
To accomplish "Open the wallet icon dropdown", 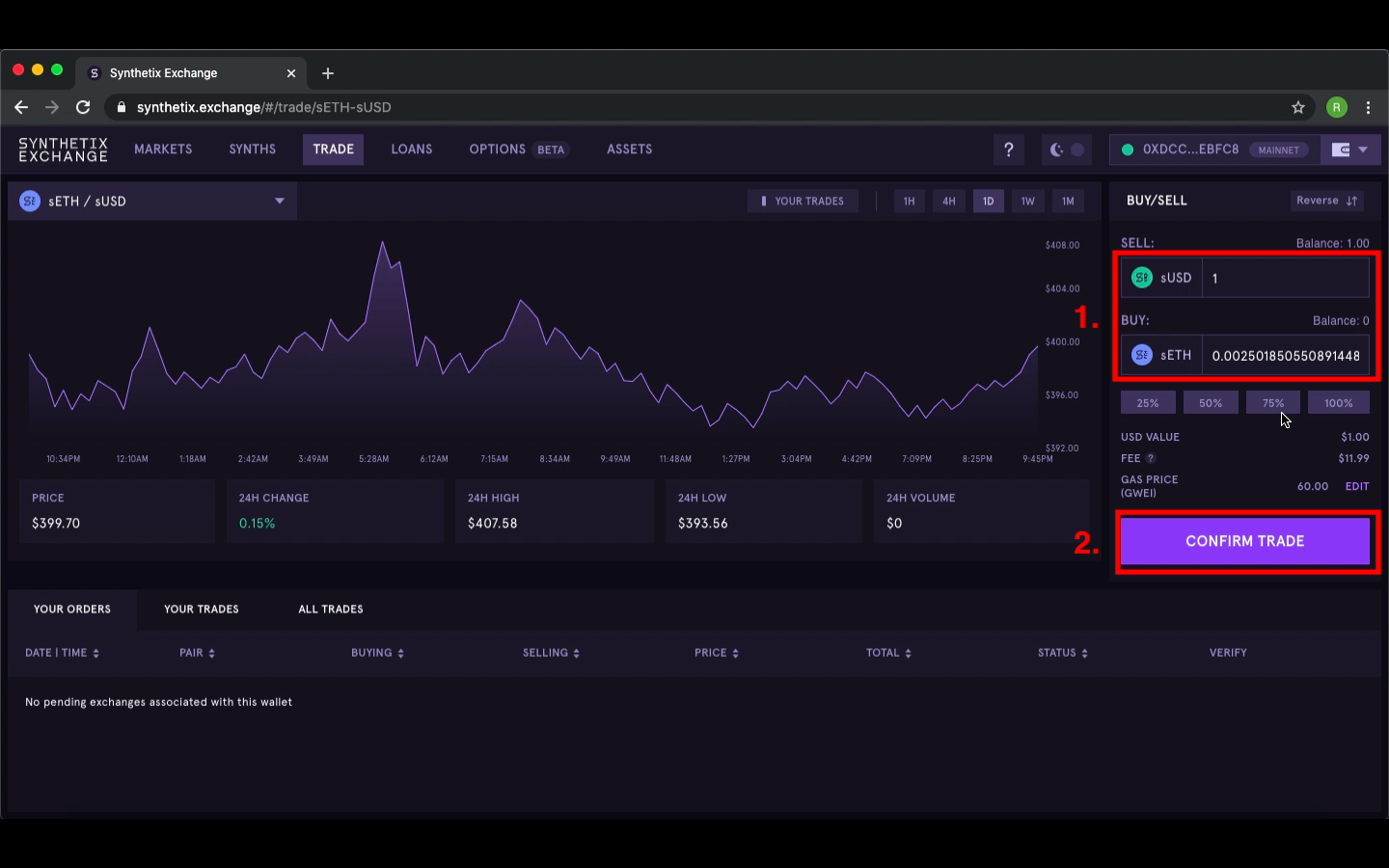I will point(1350,149).
